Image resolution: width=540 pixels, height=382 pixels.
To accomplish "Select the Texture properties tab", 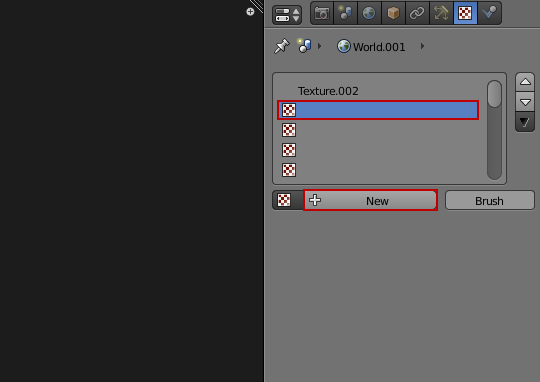I will pos(465,13).
